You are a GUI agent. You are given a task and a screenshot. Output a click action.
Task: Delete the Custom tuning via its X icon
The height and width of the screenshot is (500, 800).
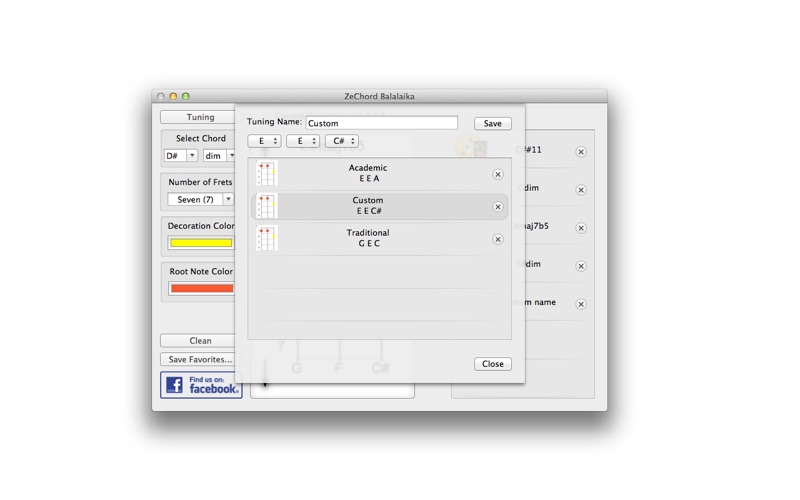point(498,207)
